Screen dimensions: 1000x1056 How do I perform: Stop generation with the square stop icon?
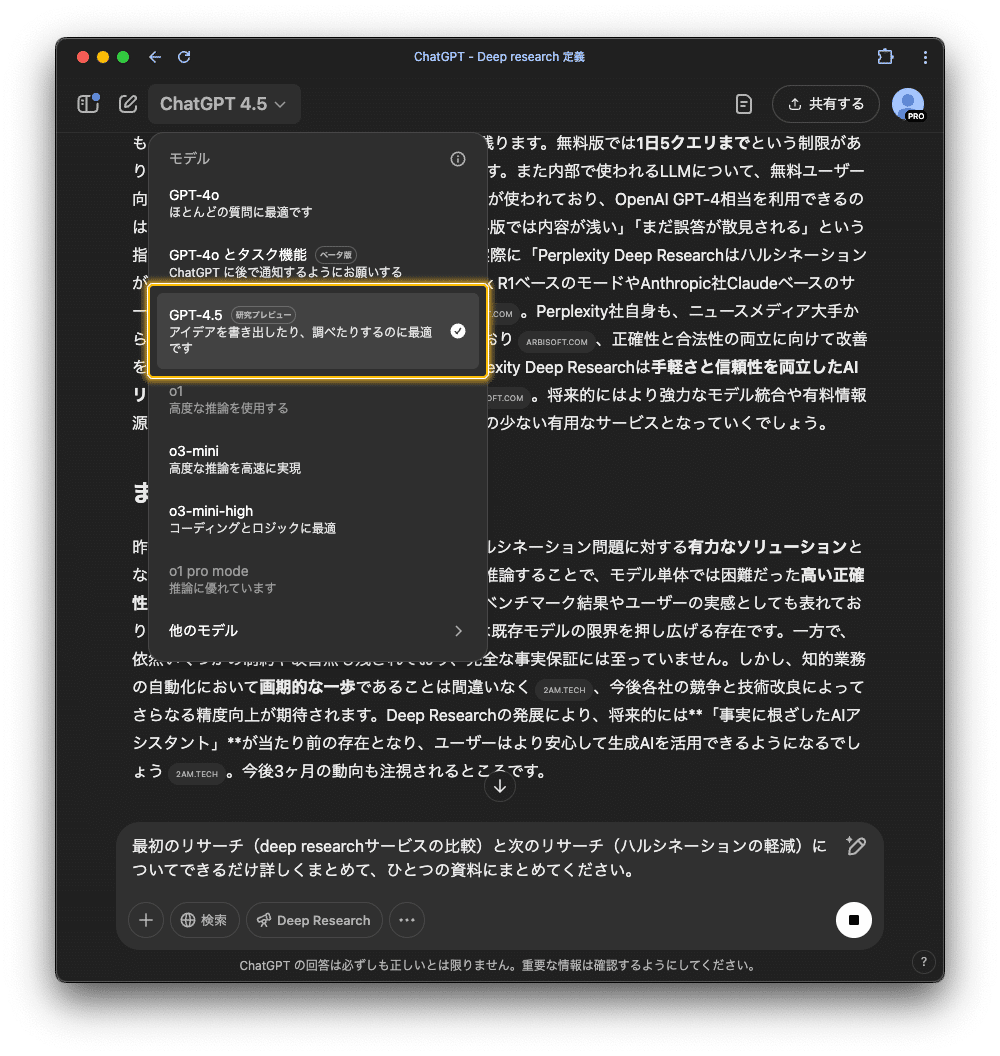coord(853,920)
